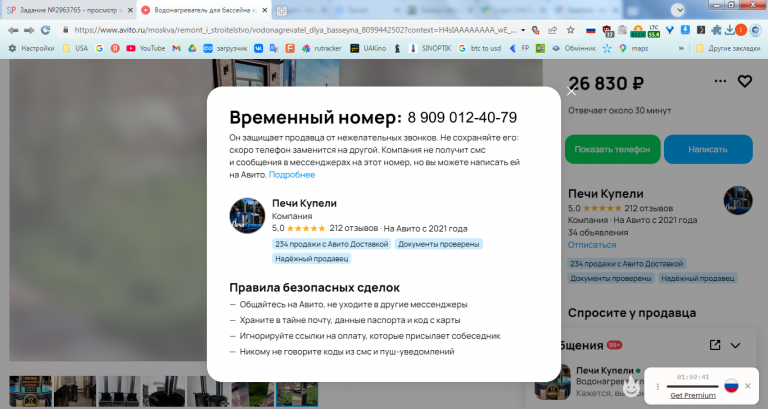The height and width of the screenshot is (409, 768).
Task: Open the Google Drive bookmark icon
Action: [192, 48]
